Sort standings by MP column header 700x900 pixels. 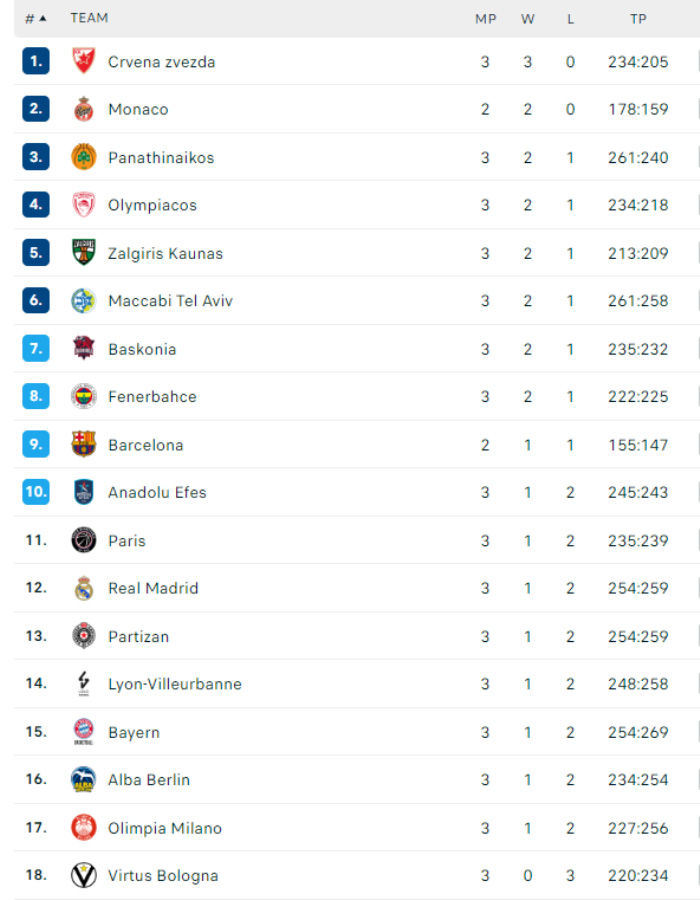coord(485,18)
